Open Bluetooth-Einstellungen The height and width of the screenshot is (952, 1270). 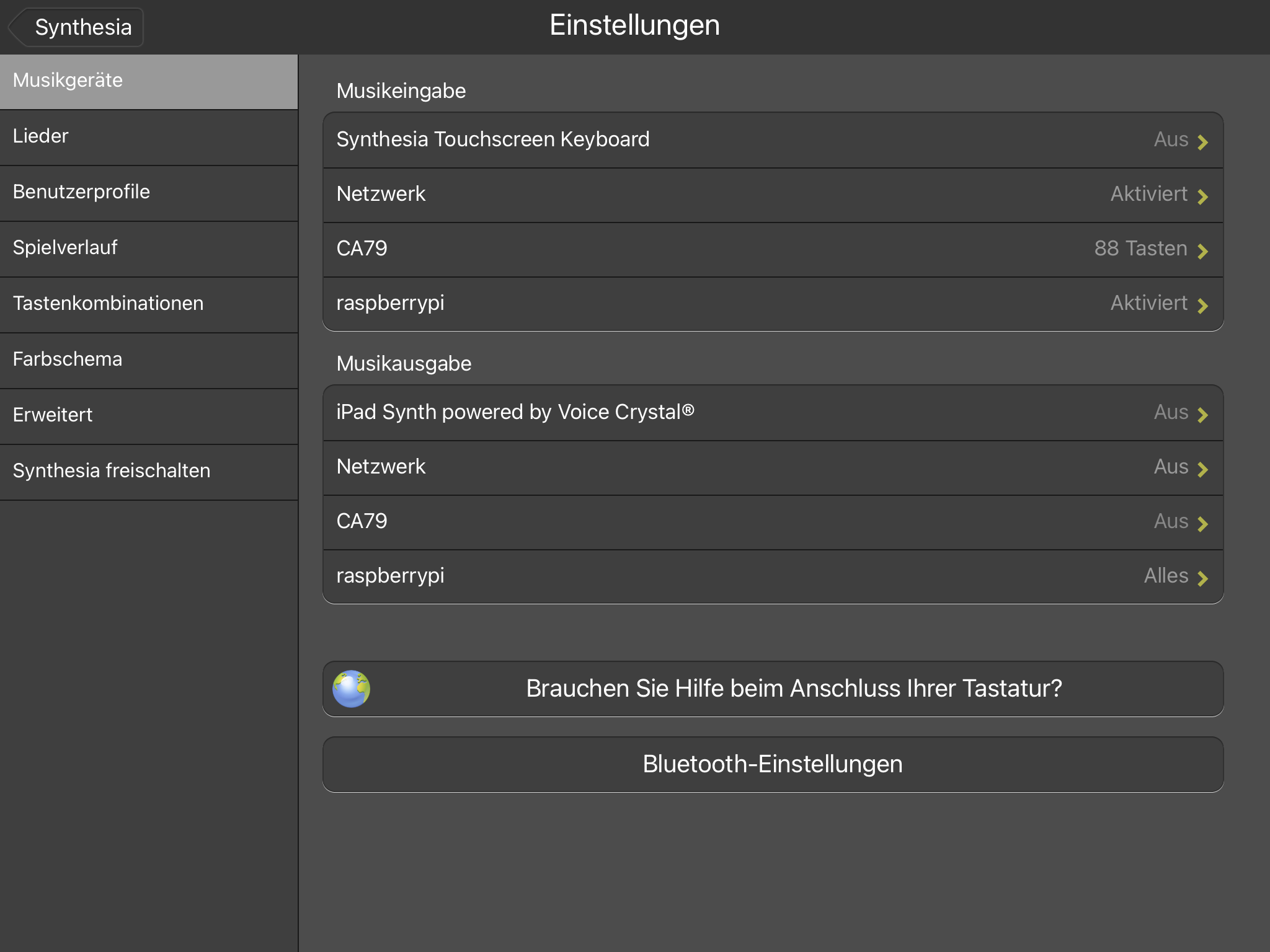point(773,764)
